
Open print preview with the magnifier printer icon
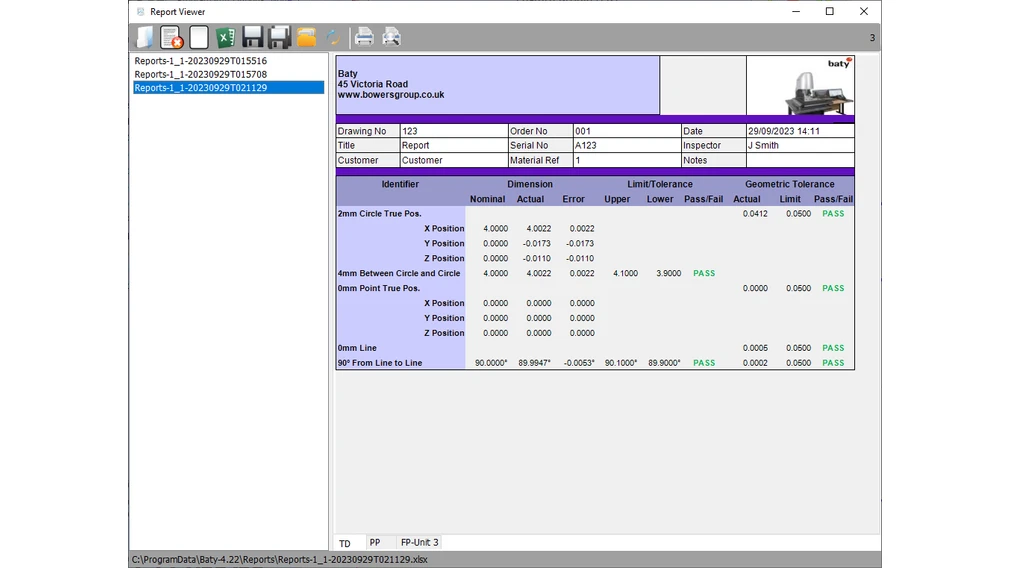[391, 37]
